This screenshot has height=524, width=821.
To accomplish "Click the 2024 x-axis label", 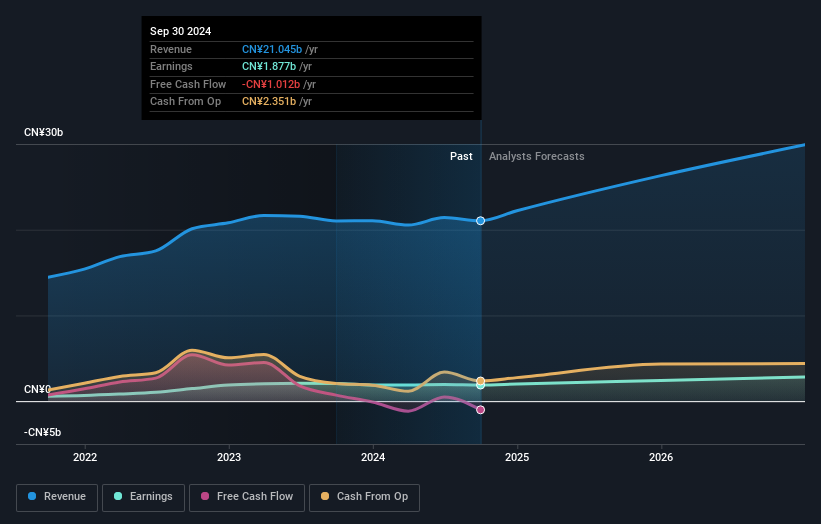I will [x=373, y=458].
